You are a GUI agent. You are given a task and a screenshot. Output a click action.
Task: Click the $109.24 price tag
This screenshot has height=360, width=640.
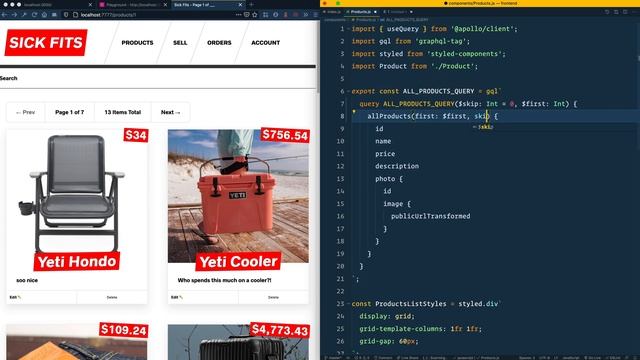124,330
